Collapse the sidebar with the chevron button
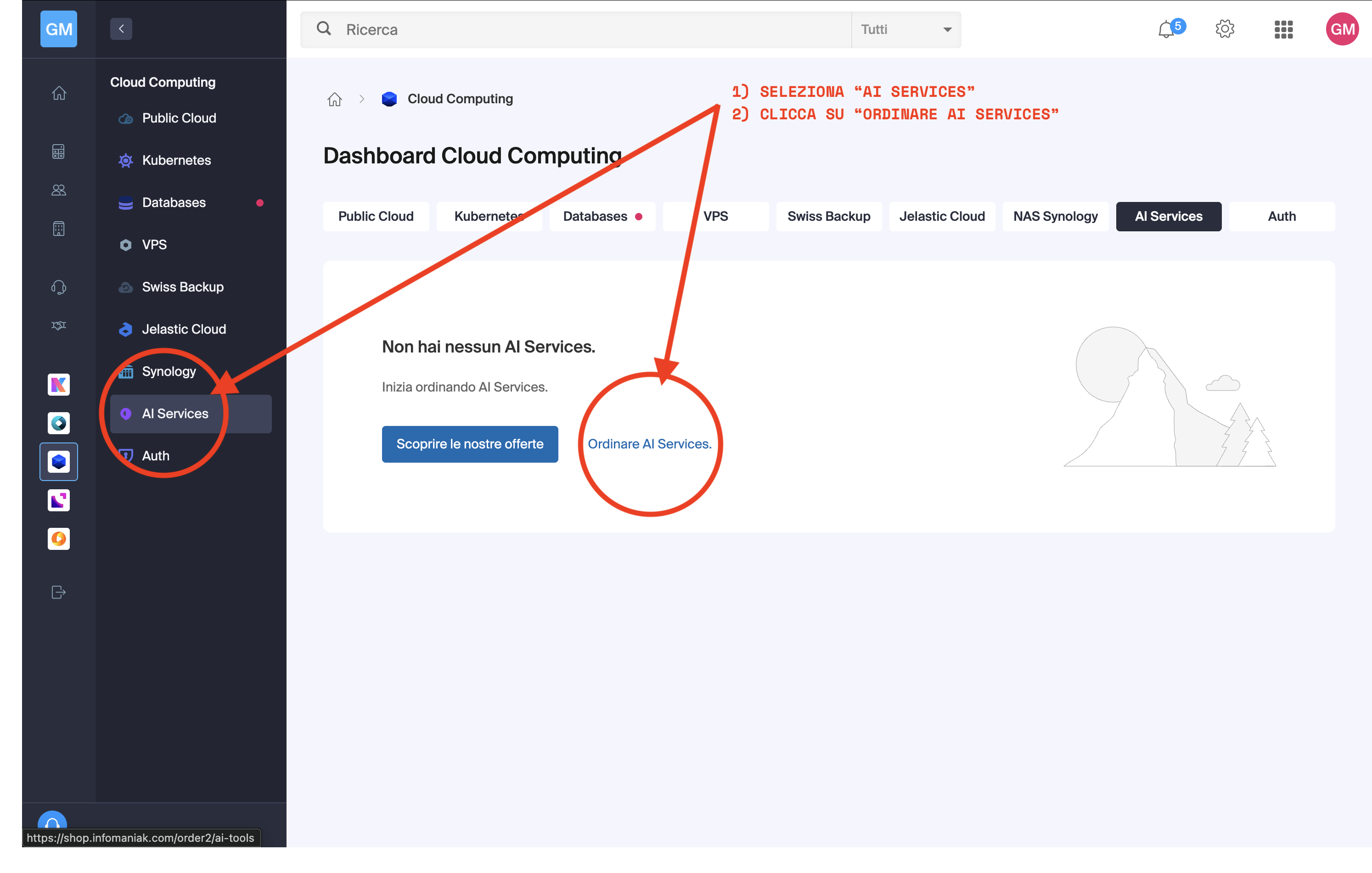 coord(121,29)
